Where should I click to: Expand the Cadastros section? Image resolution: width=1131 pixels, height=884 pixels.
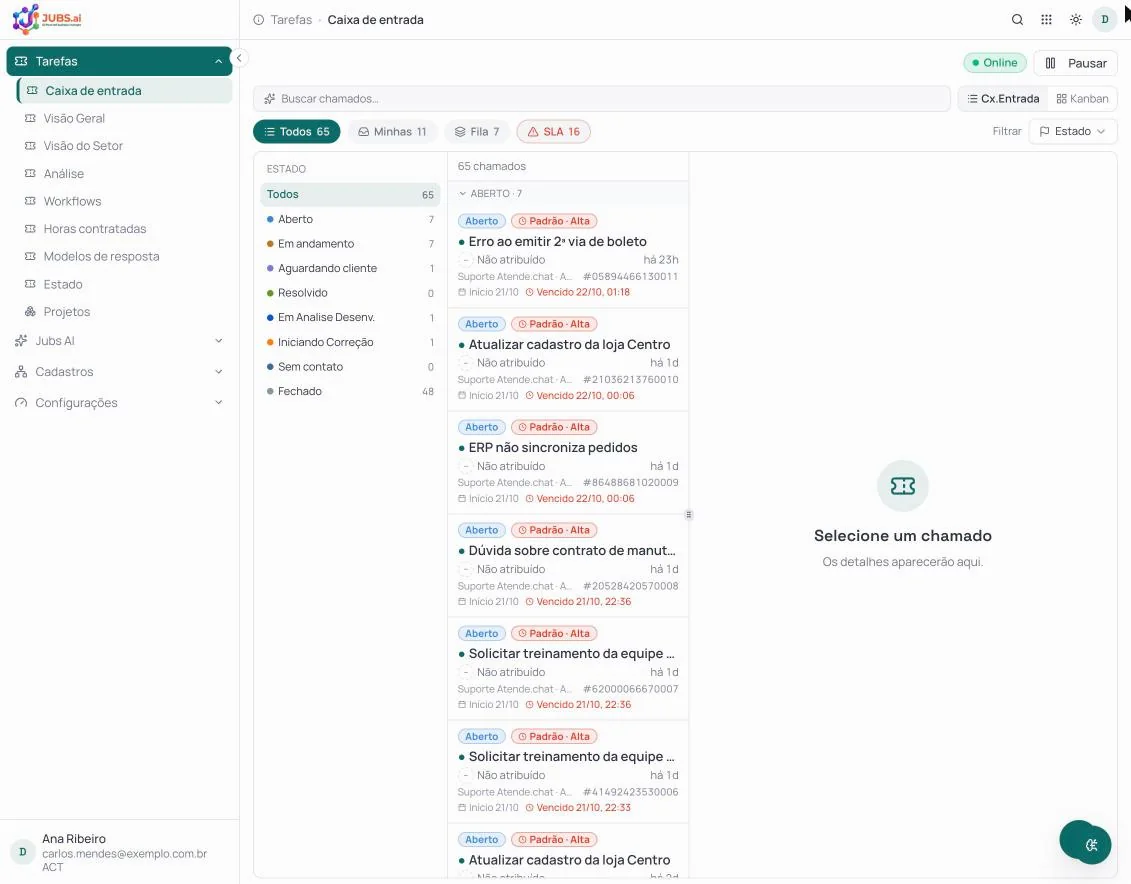(x=119, y=371)
